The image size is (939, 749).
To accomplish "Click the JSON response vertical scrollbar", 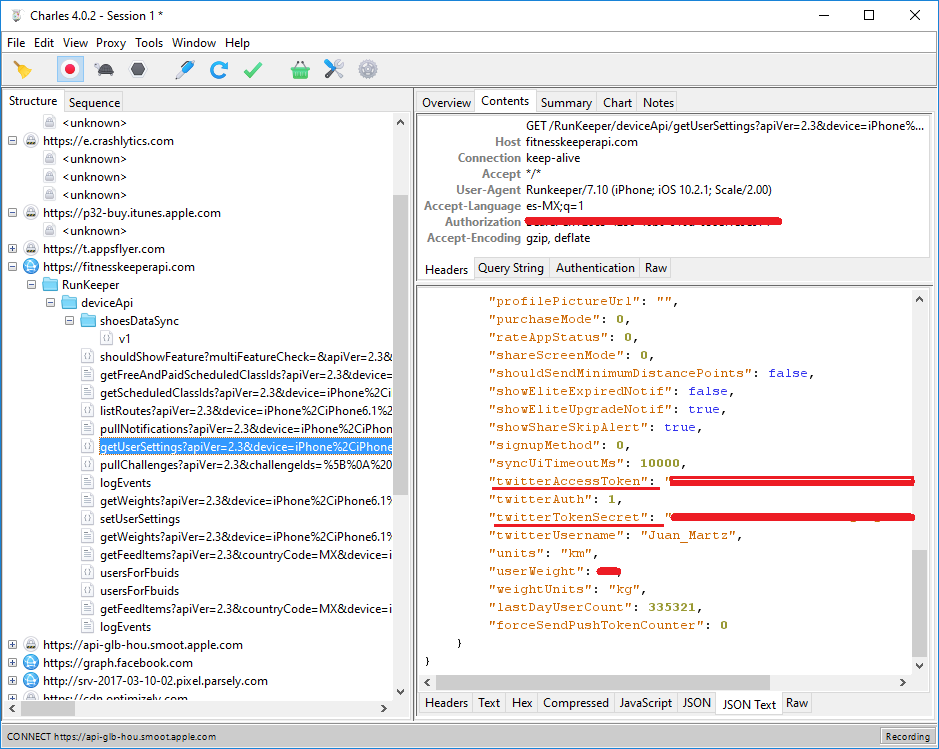I will [920, 600].
